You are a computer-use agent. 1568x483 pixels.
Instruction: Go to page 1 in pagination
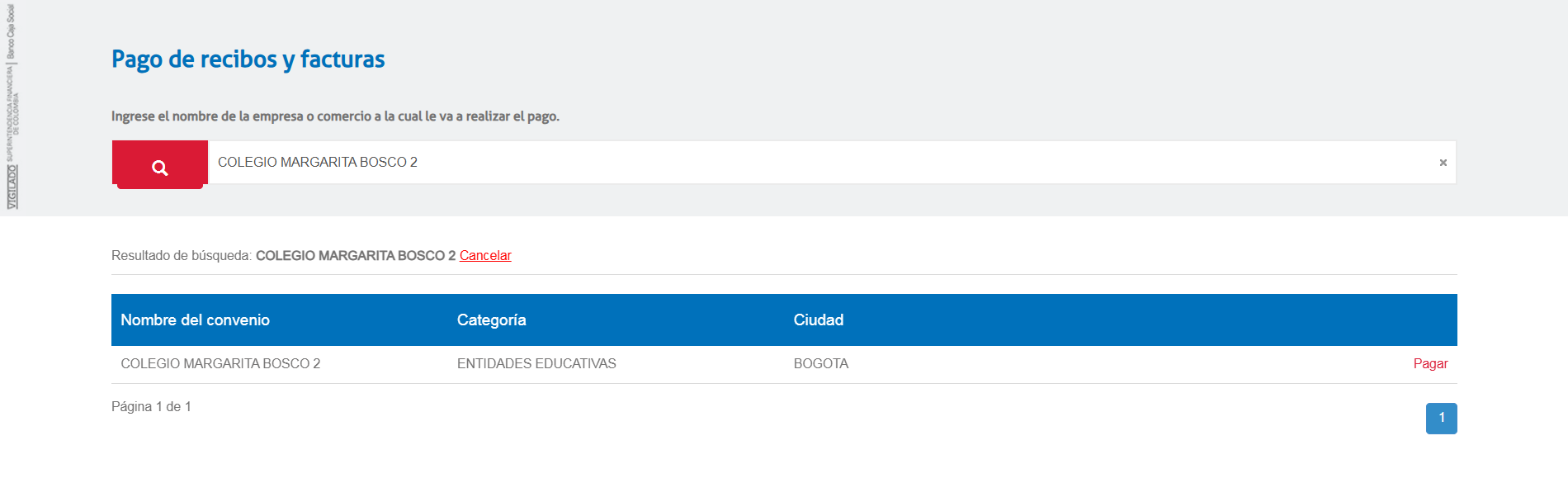click(1441, 418)
